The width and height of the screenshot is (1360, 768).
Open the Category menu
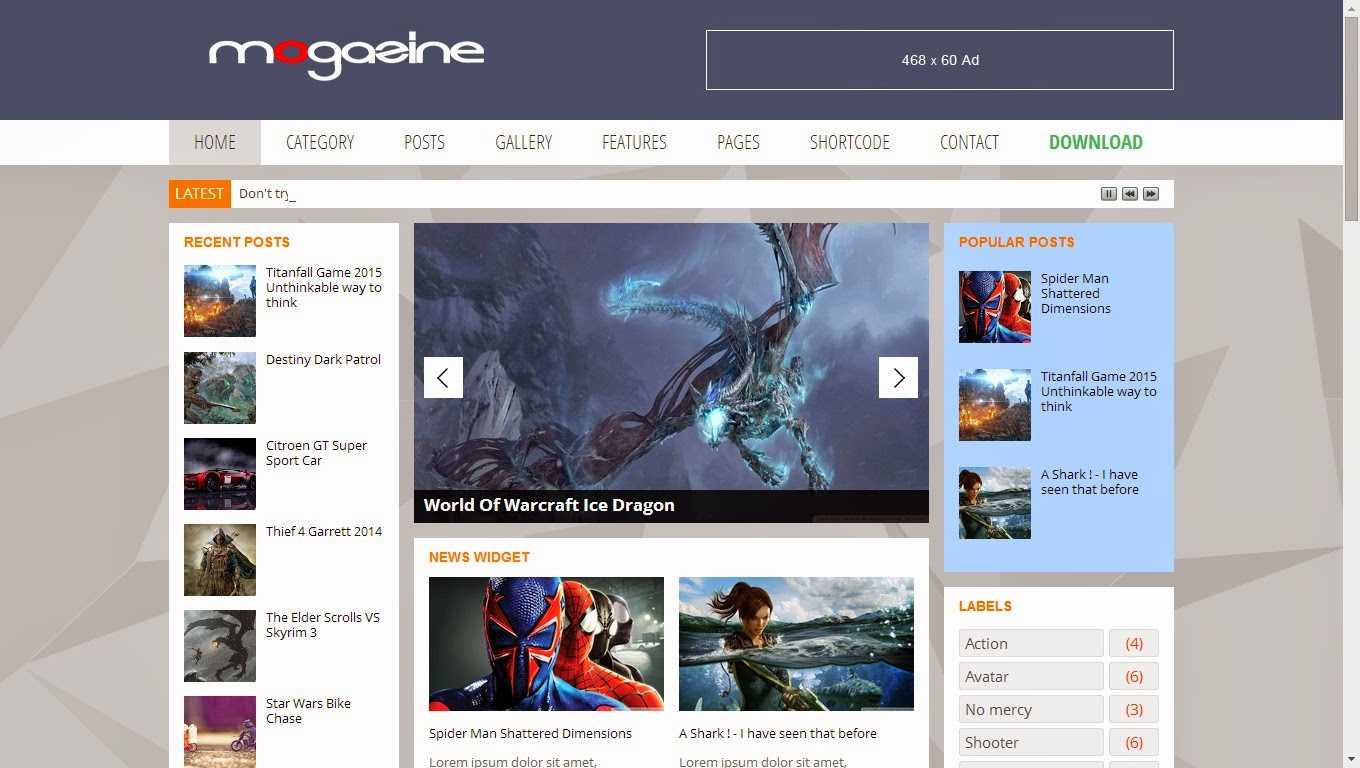(320, 142)
